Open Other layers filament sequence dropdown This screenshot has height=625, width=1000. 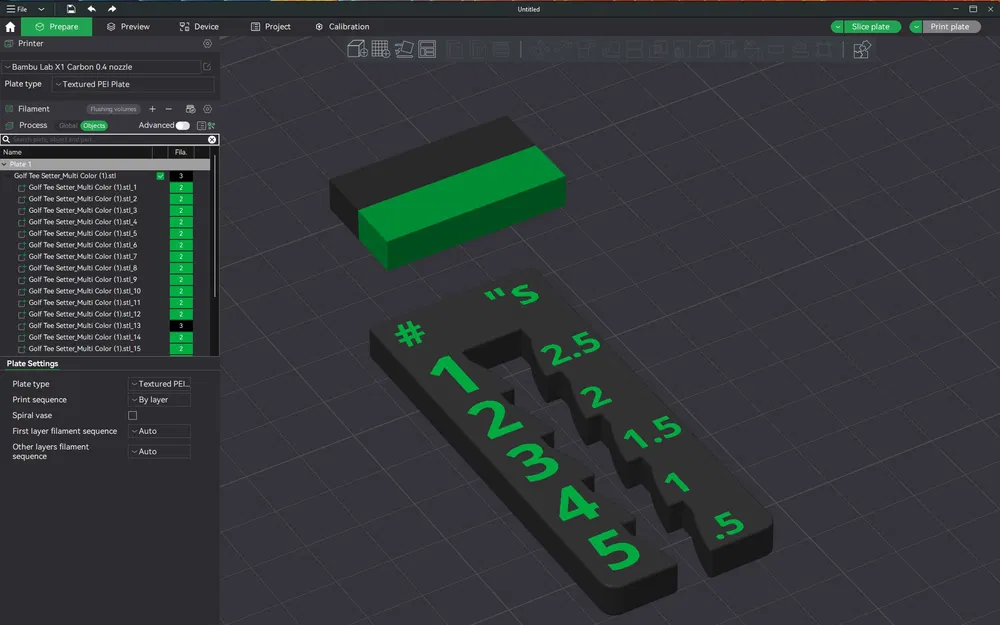click(x=159, y=452)
